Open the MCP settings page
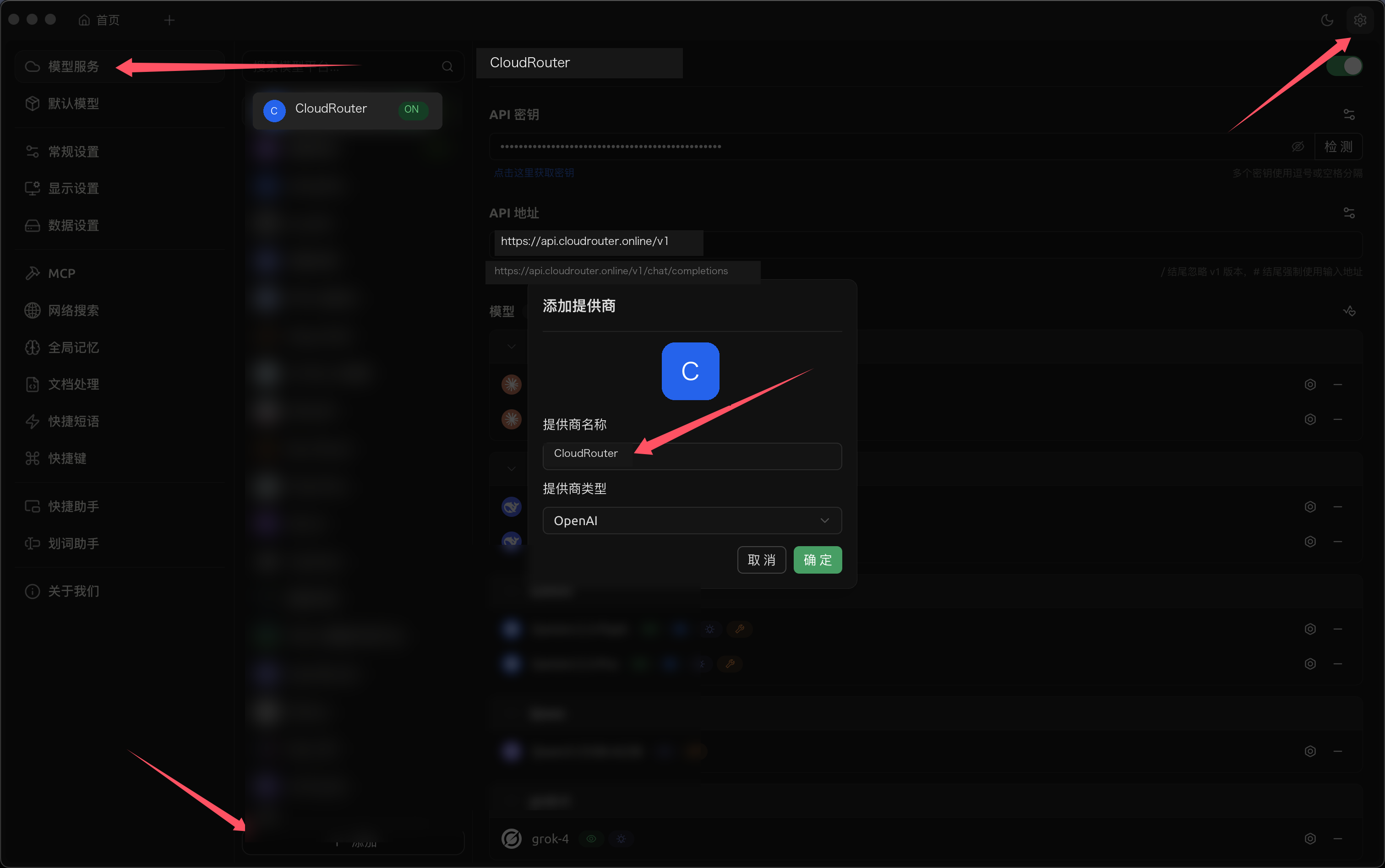 (x=120, y=273)
